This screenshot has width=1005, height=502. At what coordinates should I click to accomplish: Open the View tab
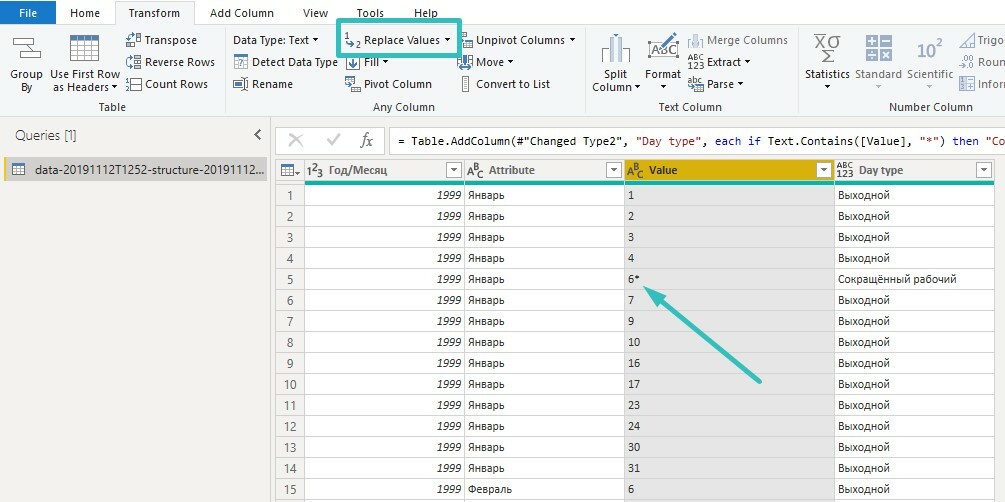tap(315, 13)
